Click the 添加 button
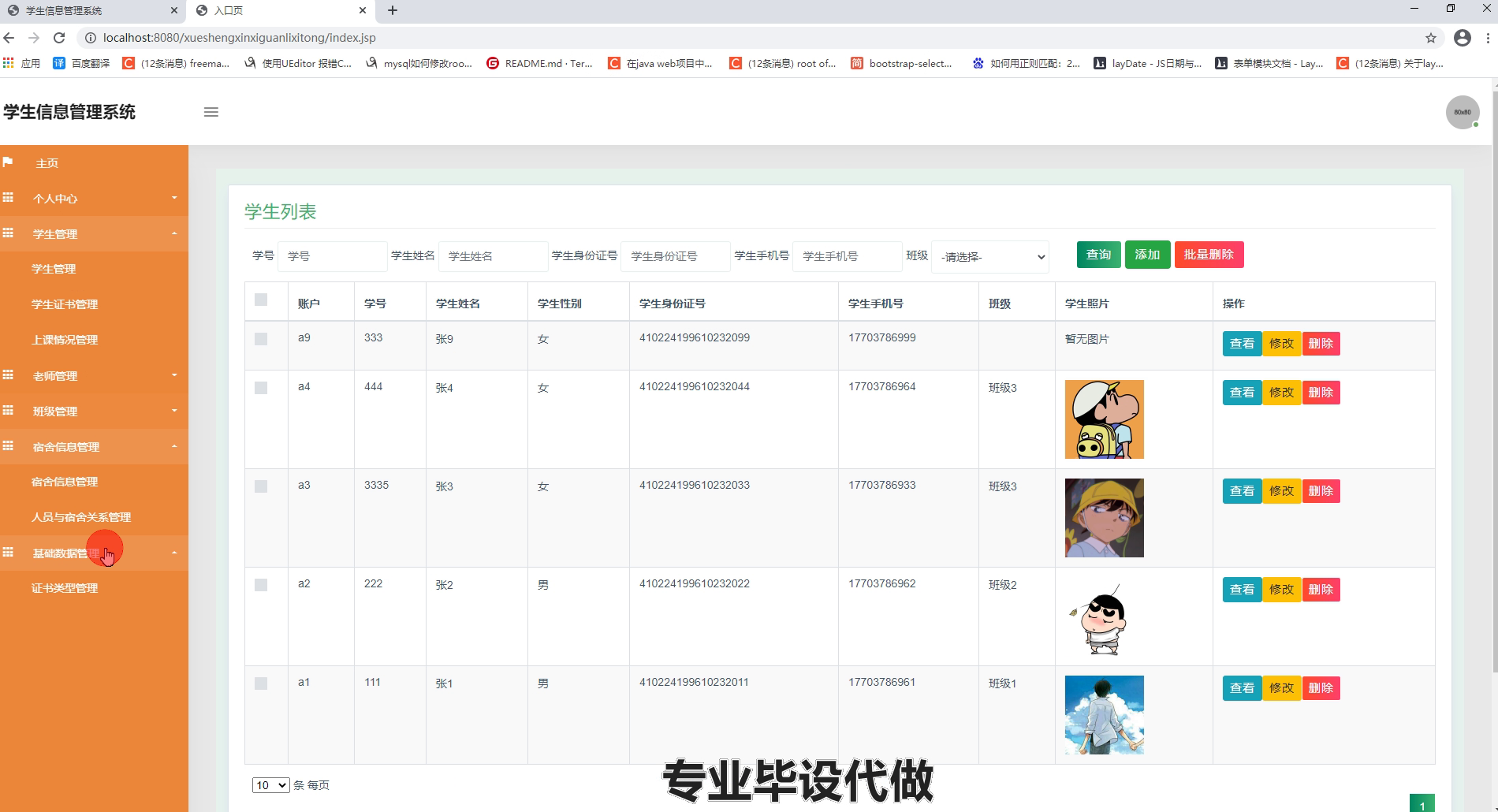Image resolution: width=1498 pixels, height=812 pixels. (1147, 255)
